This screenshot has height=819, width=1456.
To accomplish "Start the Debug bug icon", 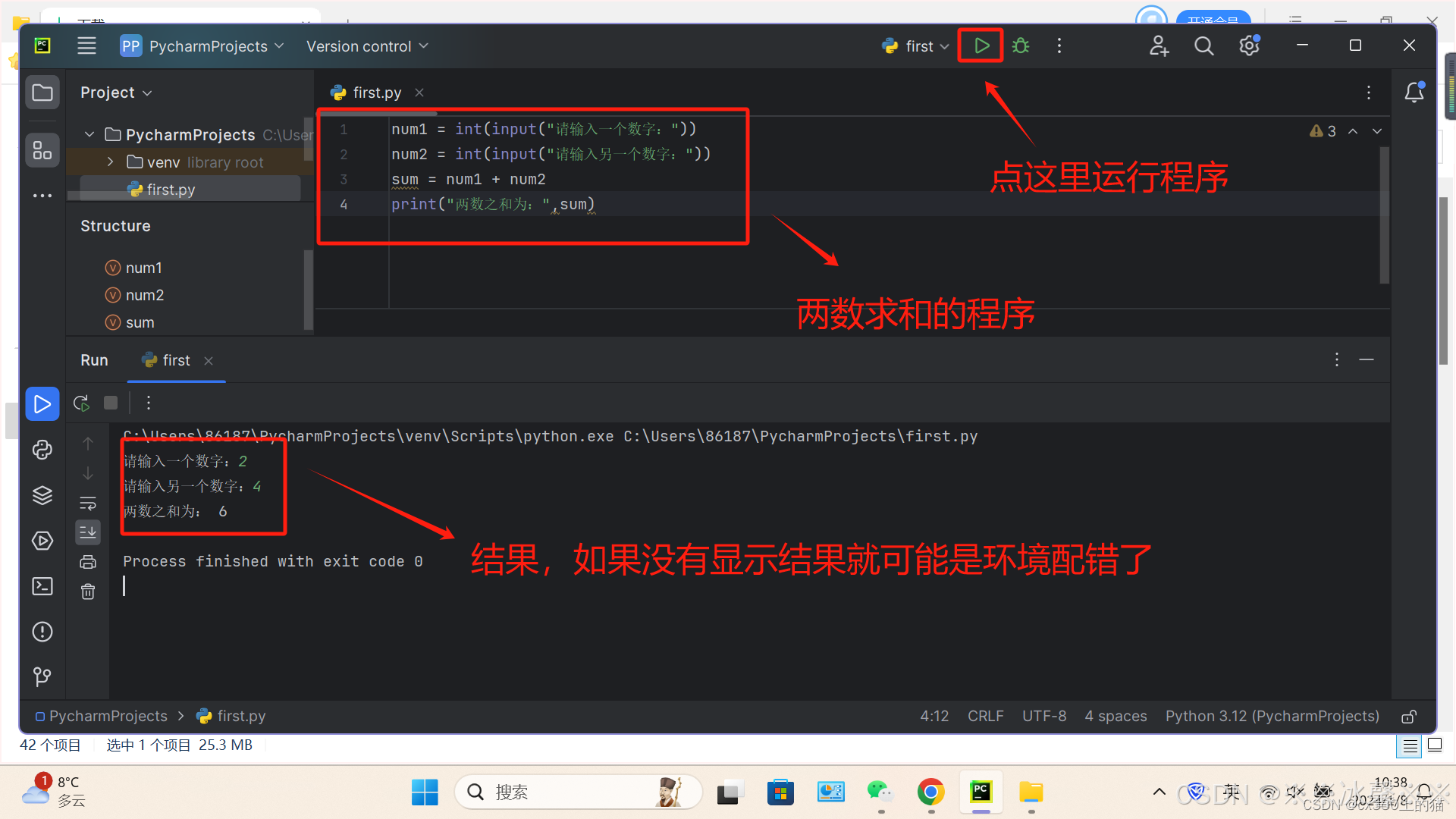I will (1021, 46).
